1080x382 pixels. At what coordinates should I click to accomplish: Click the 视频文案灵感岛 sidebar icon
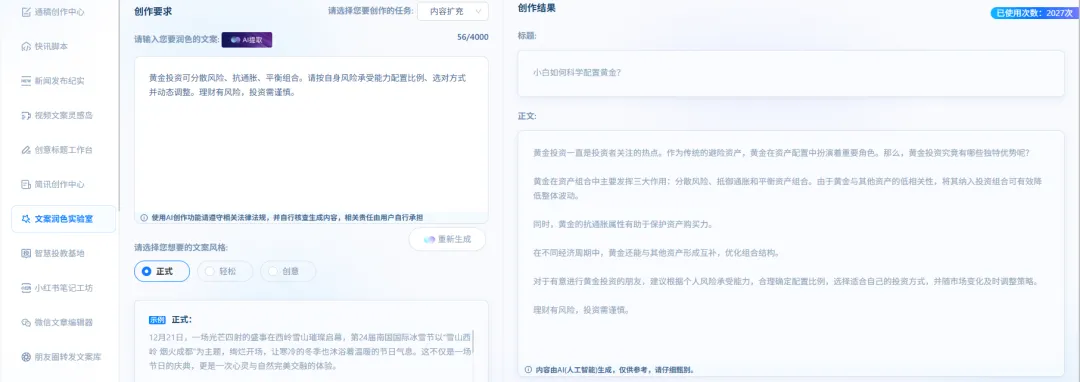(x=26, y=115)
